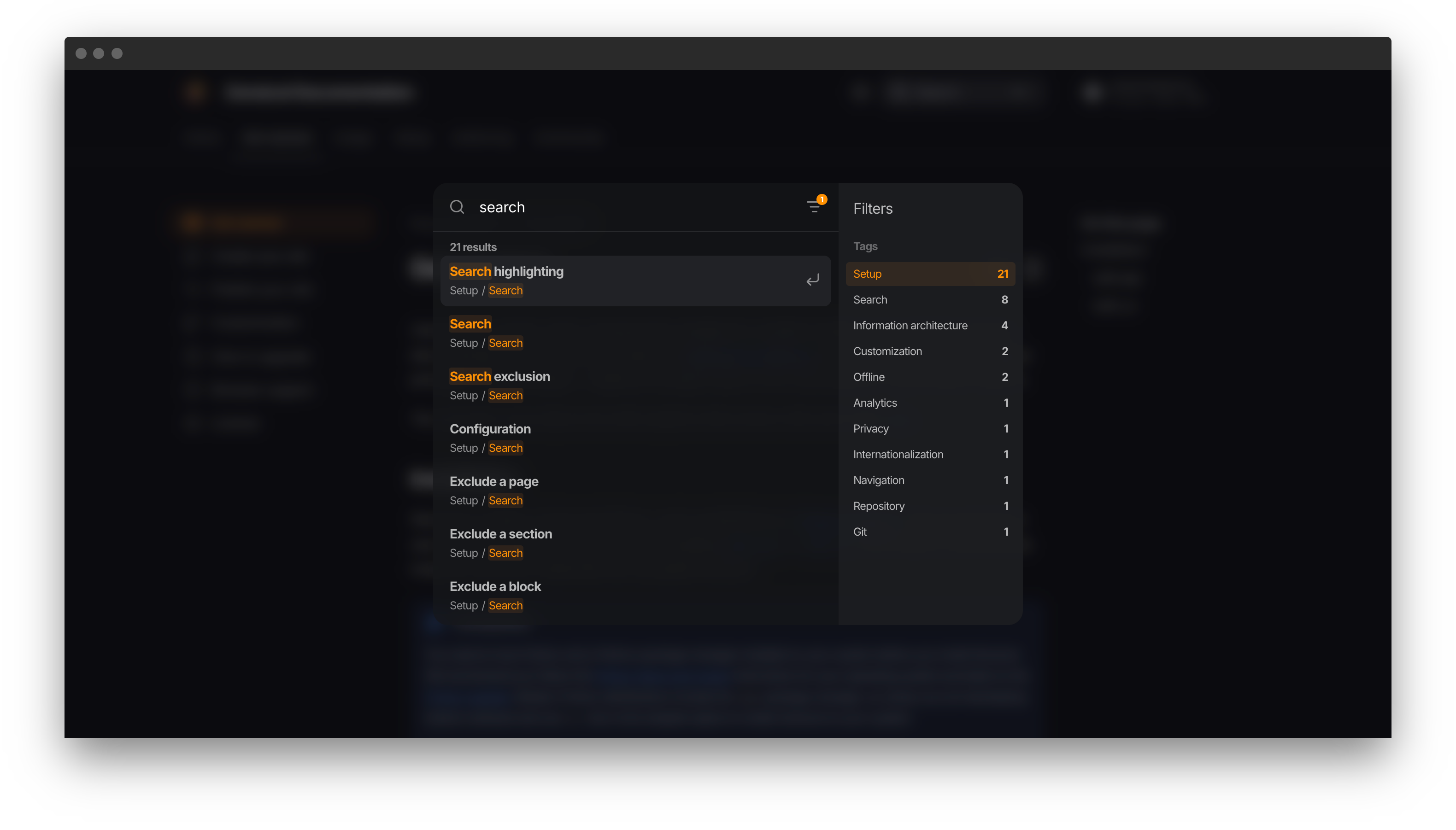This screenshot has width=1456, height=830.
Task: Select the Internationalization tag filter
Action: click(930, 454)
